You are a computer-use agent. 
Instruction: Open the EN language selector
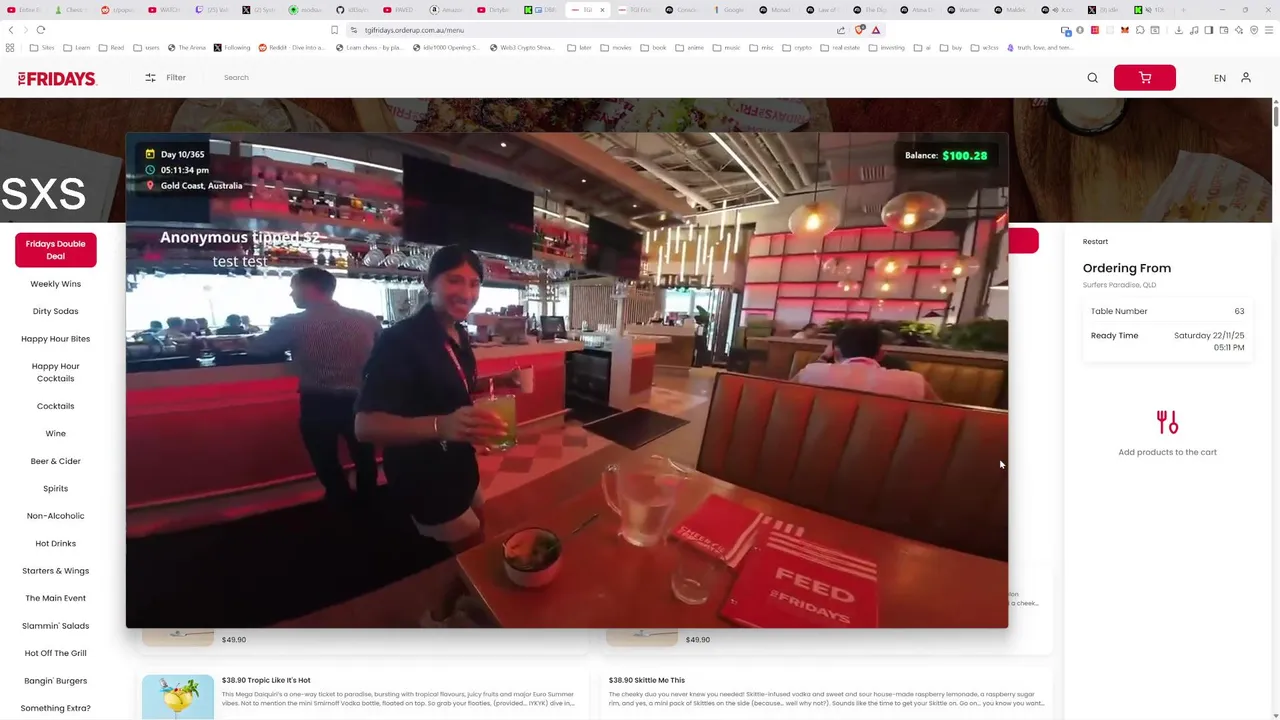click(x=1220, y=78)
